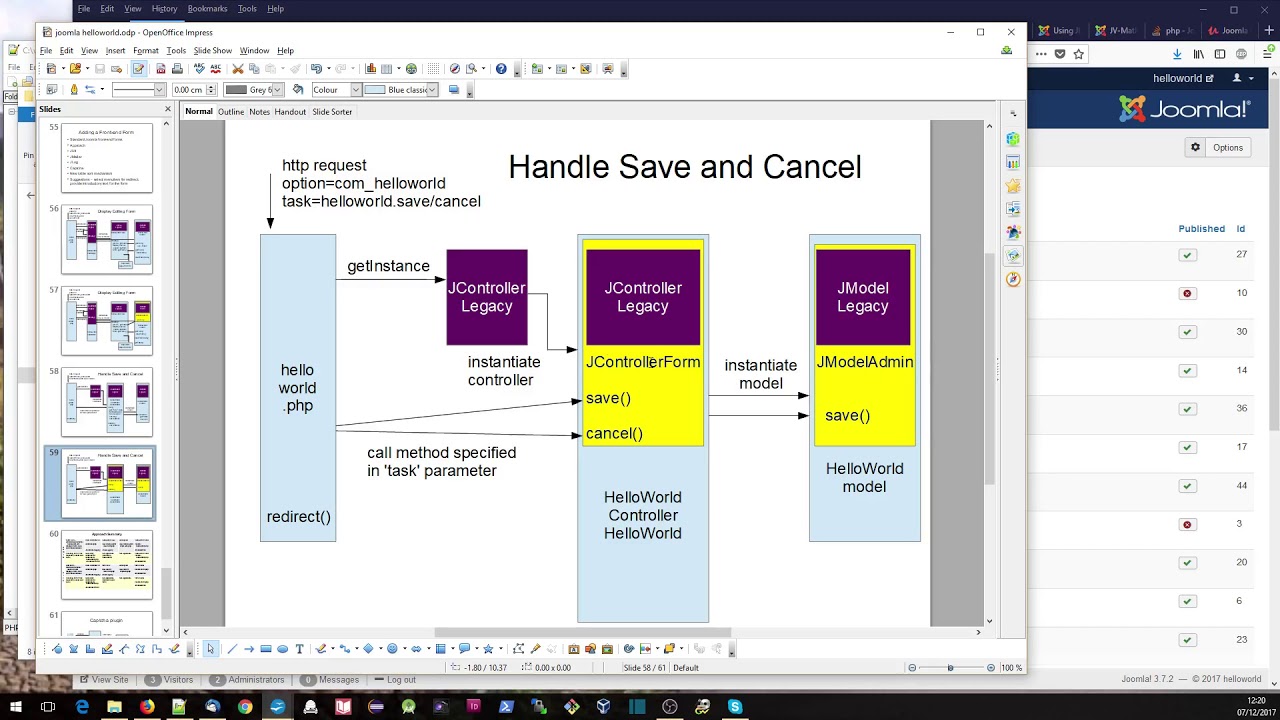Choose the Select arrow tool
This screenshot has height=720, width=1280.
coord(211,649)
